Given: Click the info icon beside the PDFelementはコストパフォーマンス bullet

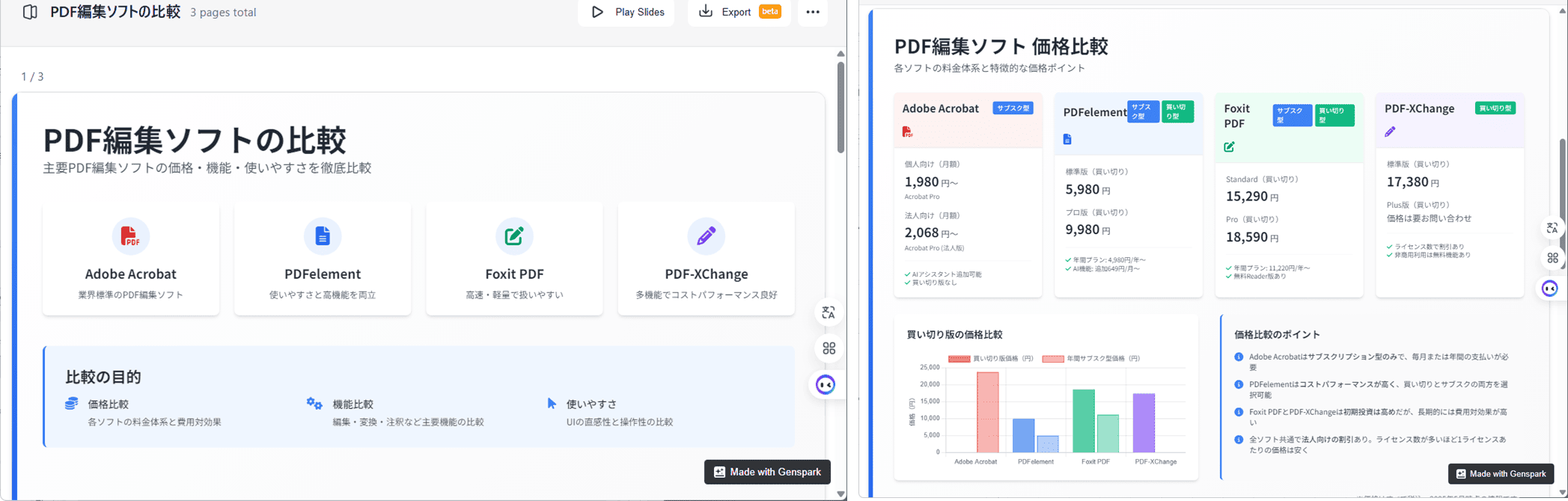Looking at the screenshot, I should 1239,384.
